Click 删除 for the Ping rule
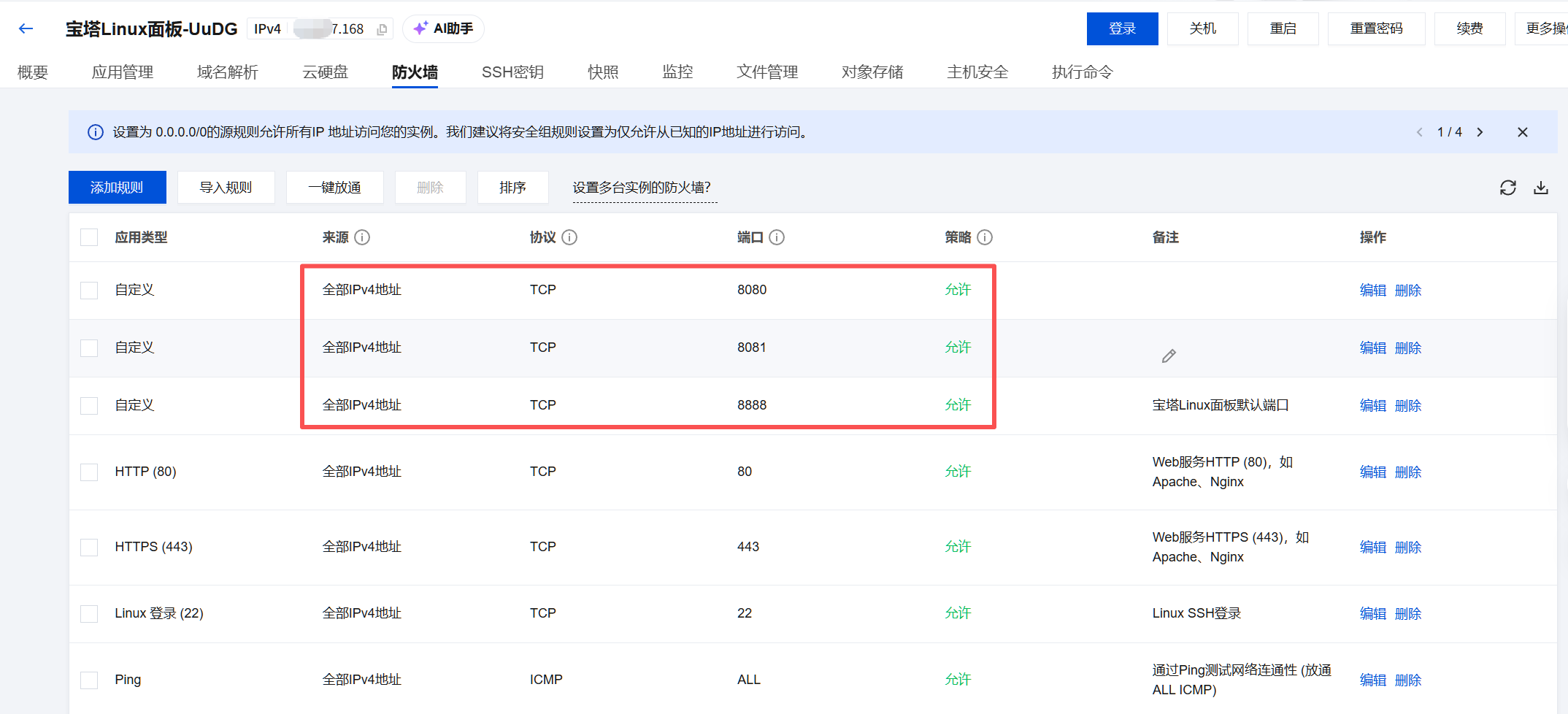1568x714 pixels. click(1408, 680)
